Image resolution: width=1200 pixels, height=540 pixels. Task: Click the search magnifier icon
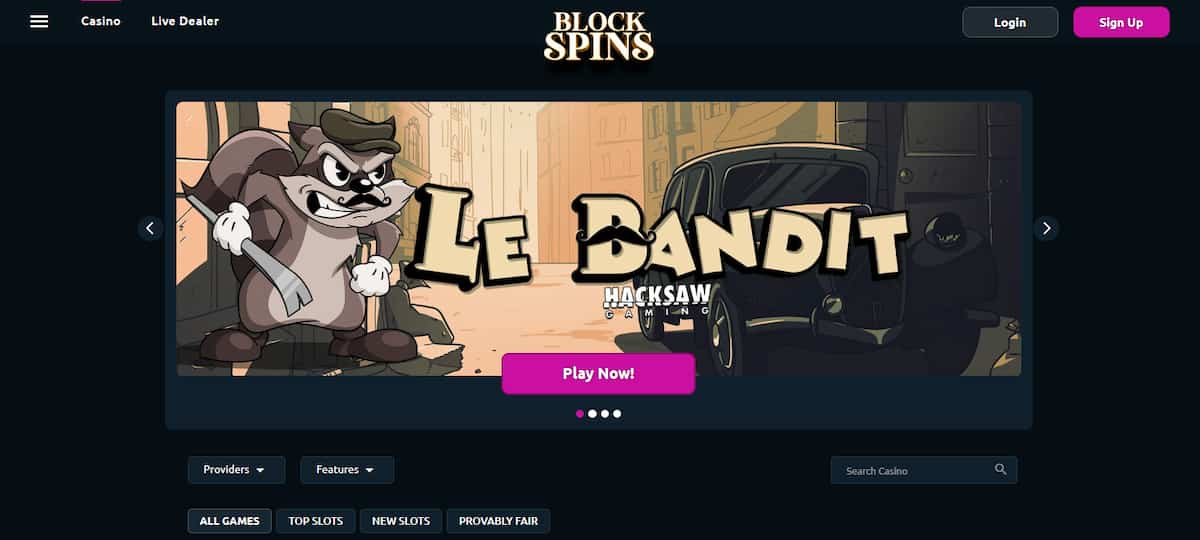[1001, 470]
